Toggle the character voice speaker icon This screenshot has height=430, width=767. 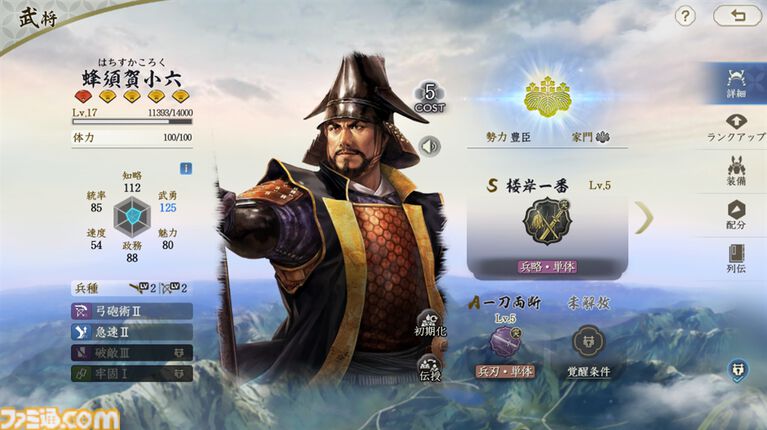pos(429,146)
